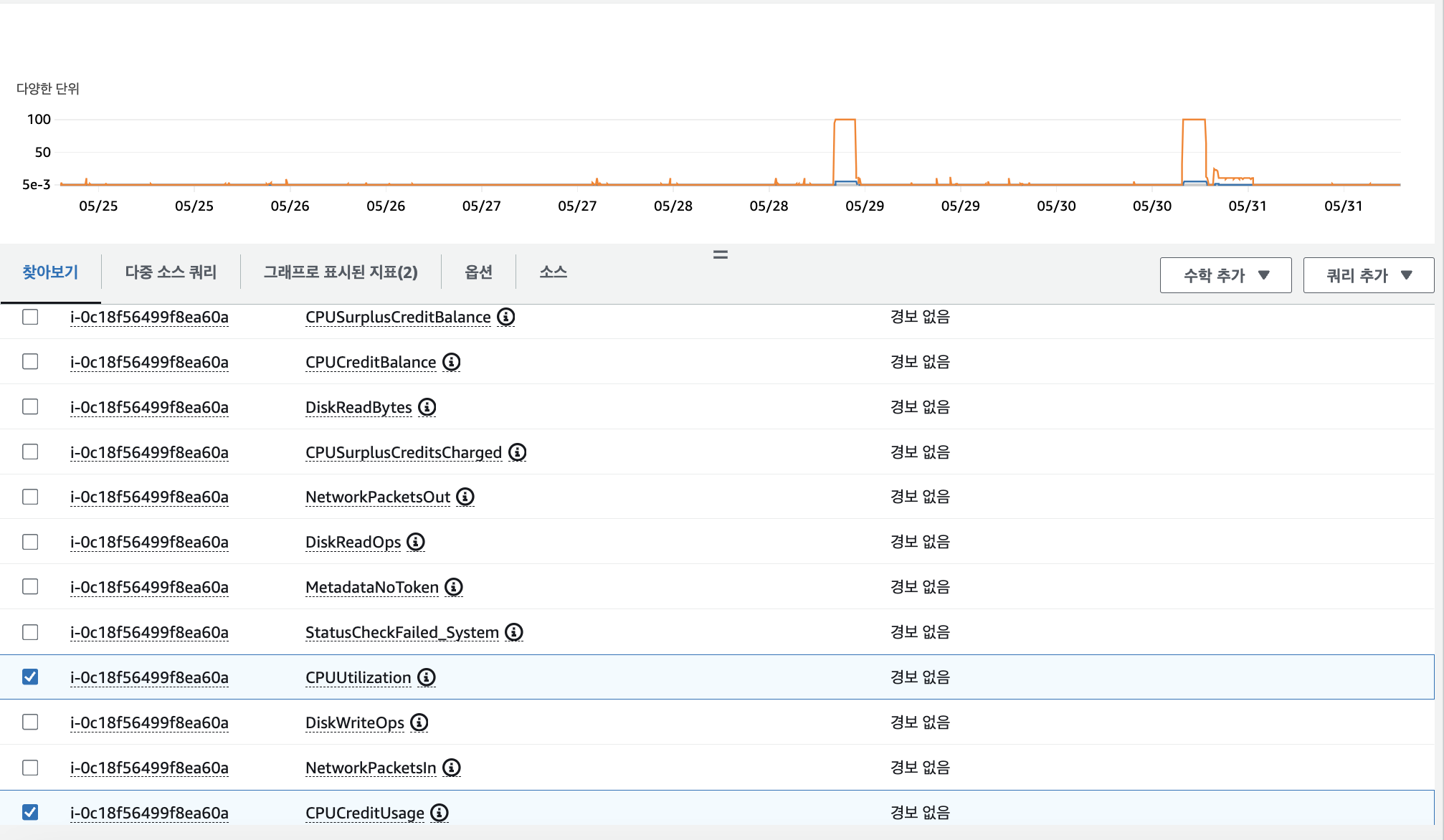The image size is (1444, 840).
Task: Click info icon beside CPUCreditBalance
Action: pyautogui.click(x=452, y=362)
